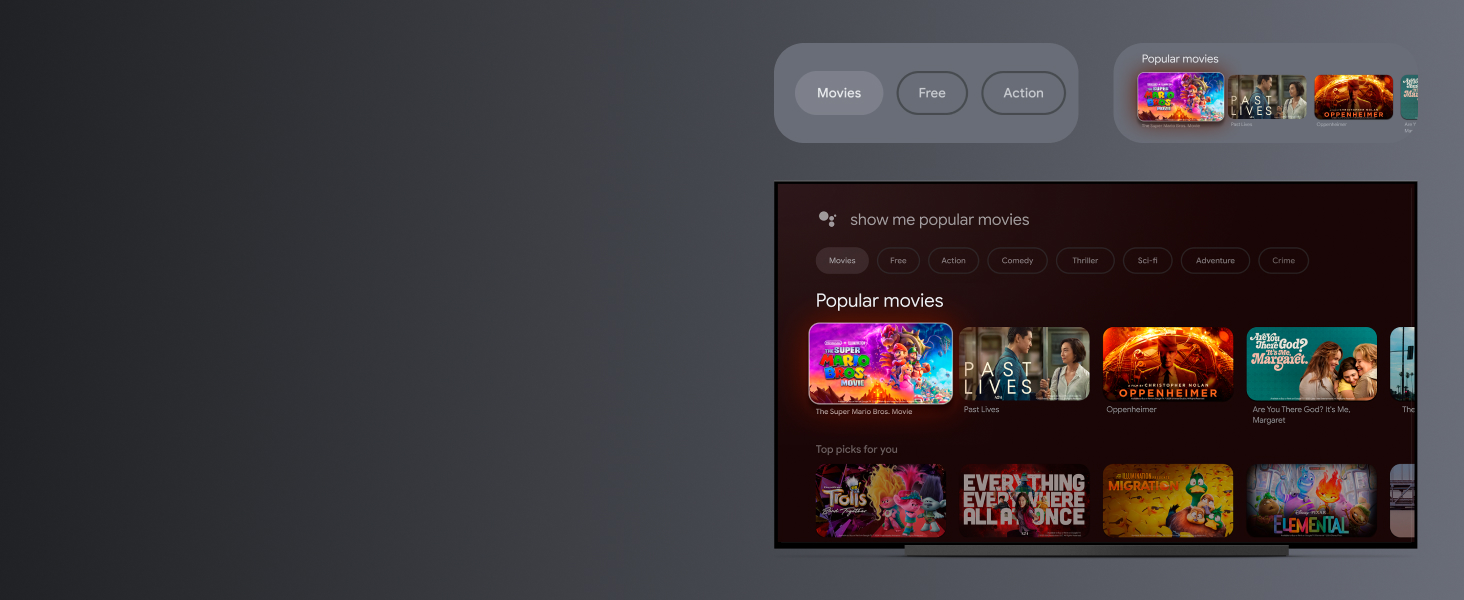Select the 'show me popular movies' search query
The image size is (1464, 600).
coord(939,220)
